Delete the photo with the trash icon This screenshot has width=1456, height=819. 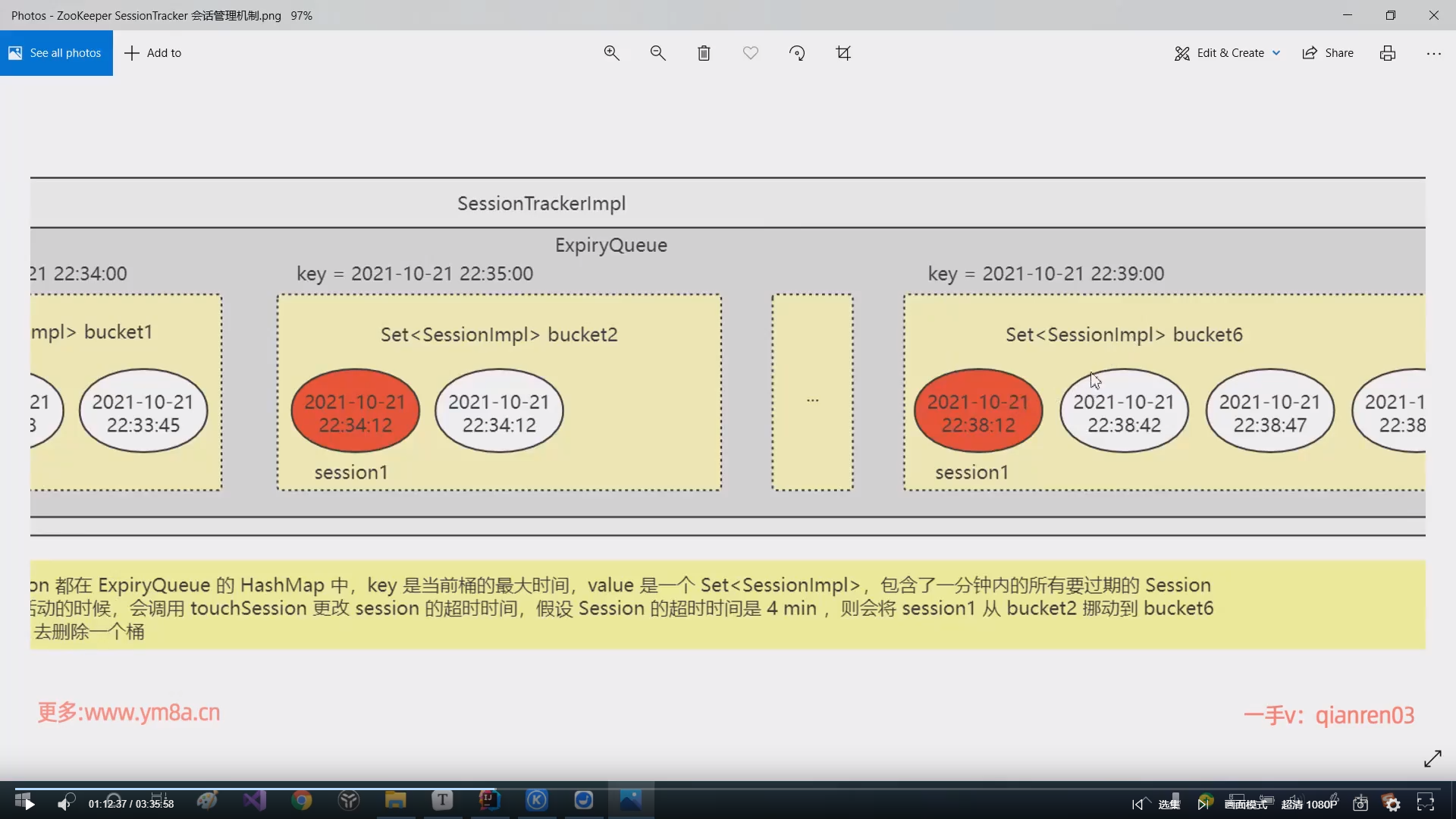[x=704, y=53]
